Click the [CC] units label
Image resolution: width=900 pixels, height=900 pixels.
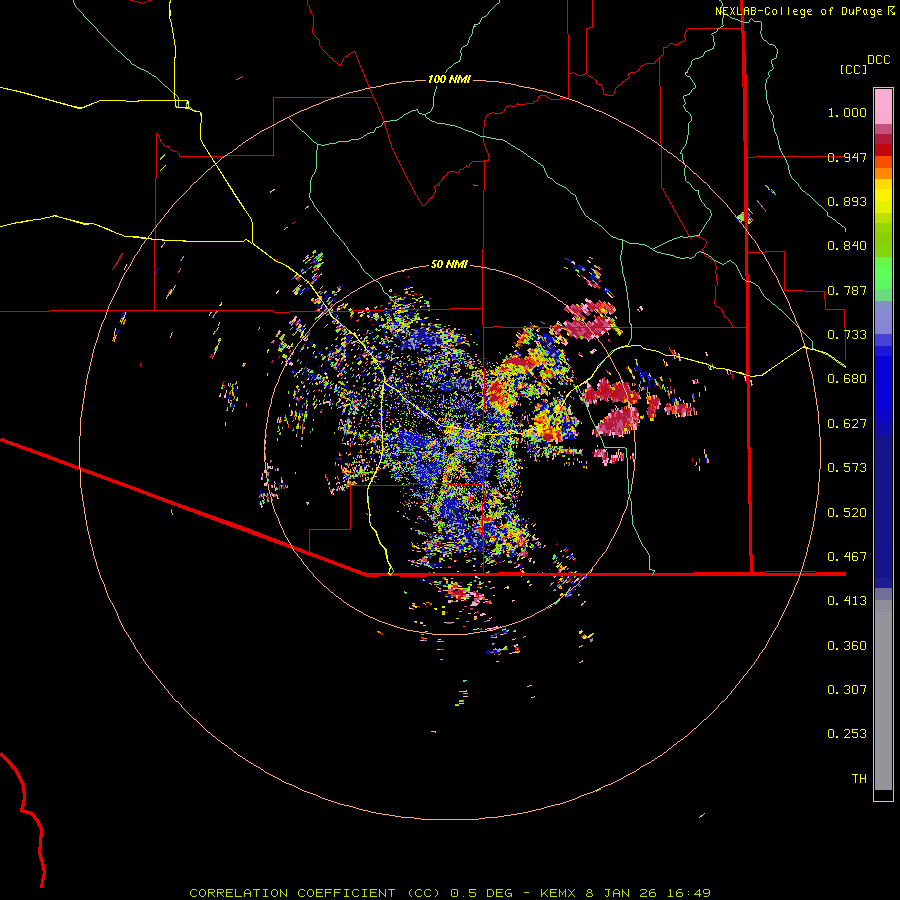[853, 69]
